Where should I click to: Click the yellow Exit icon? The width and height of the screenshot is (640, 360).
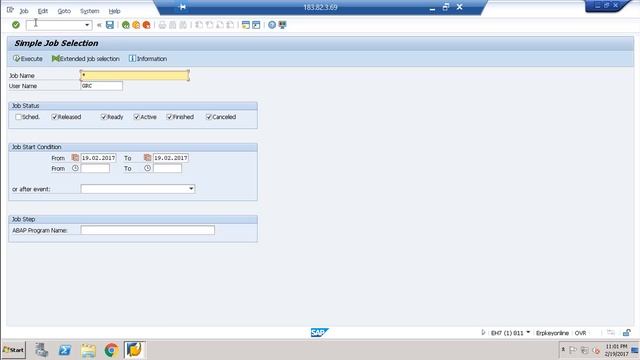[136, 25]
